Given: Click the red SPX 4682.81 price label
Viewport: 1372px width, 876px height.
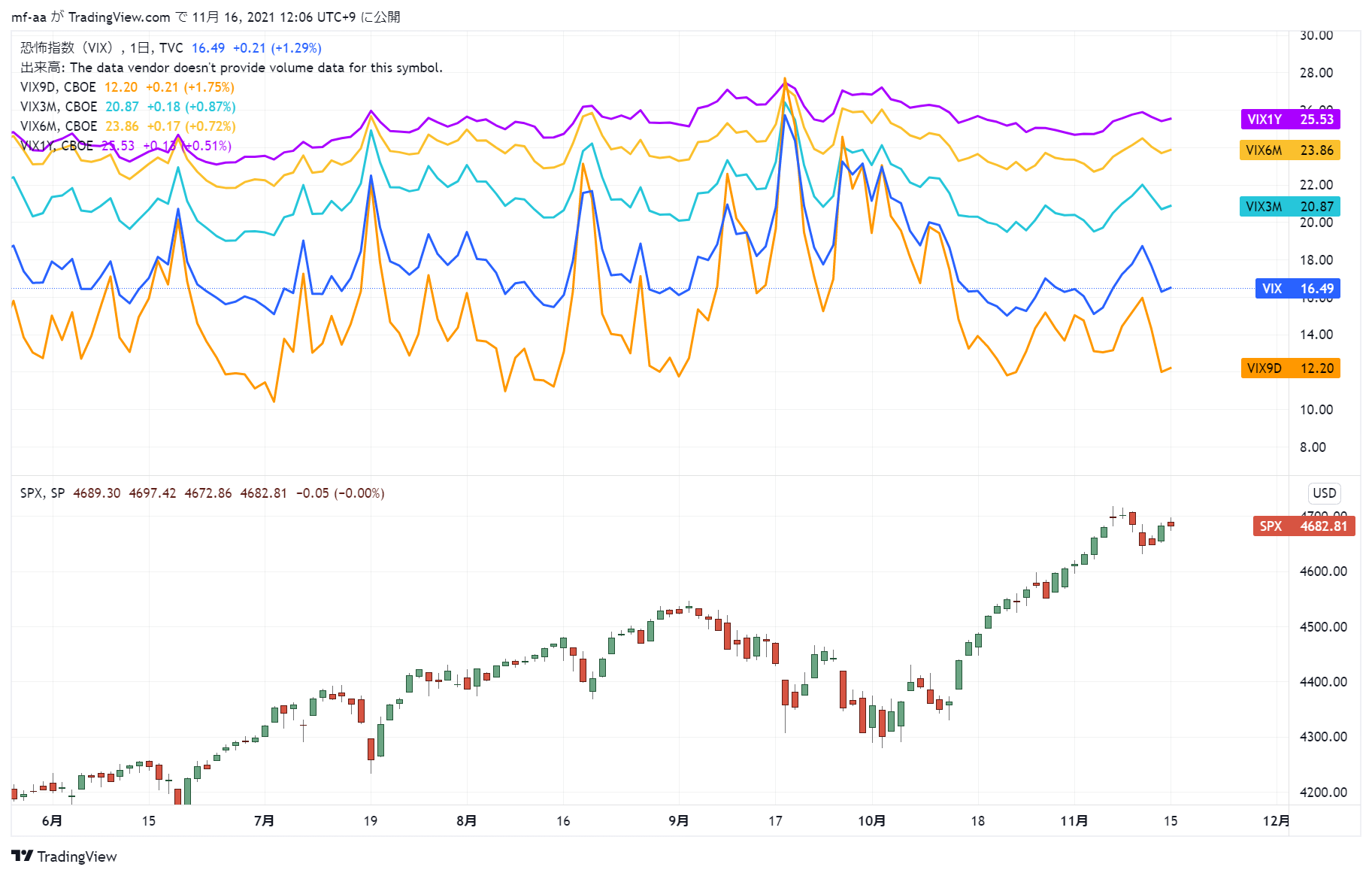Looking at the screenshot, I should 1304,526.
